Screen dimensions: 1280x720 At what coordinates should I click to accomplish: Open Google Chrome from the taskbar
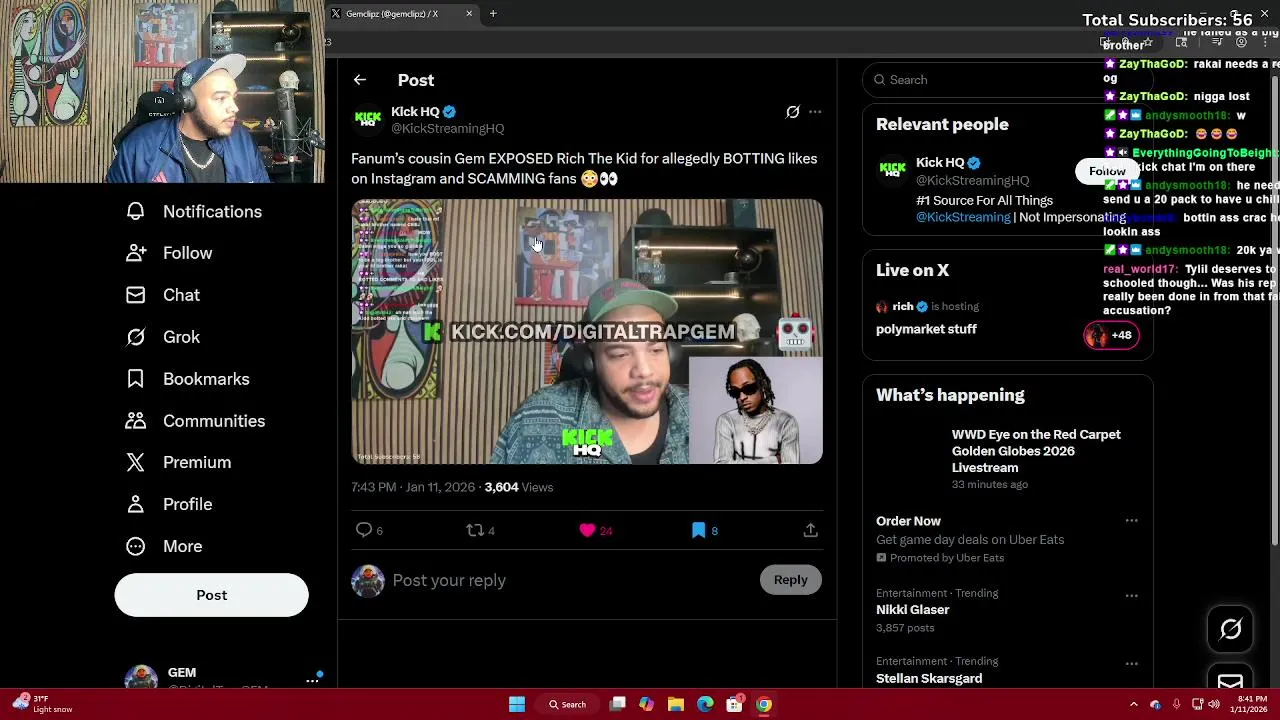pos(764,705)
